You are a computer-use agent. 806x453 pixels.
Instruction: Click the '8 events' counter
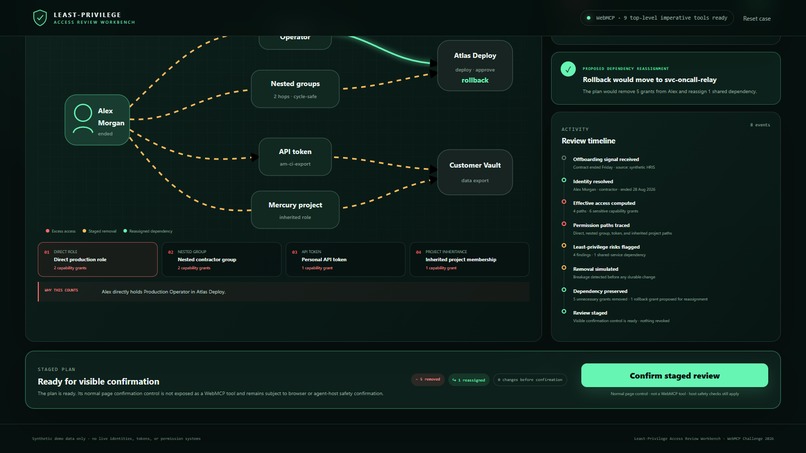click(760, 125)
